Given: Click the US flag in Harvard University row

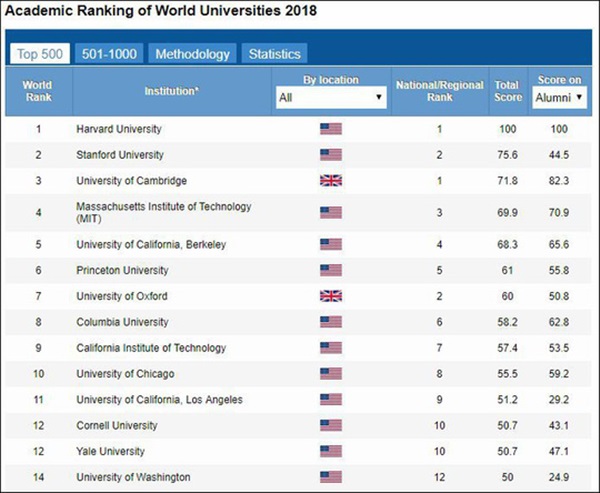Looking at the screenshot, I should coord(330,129).
